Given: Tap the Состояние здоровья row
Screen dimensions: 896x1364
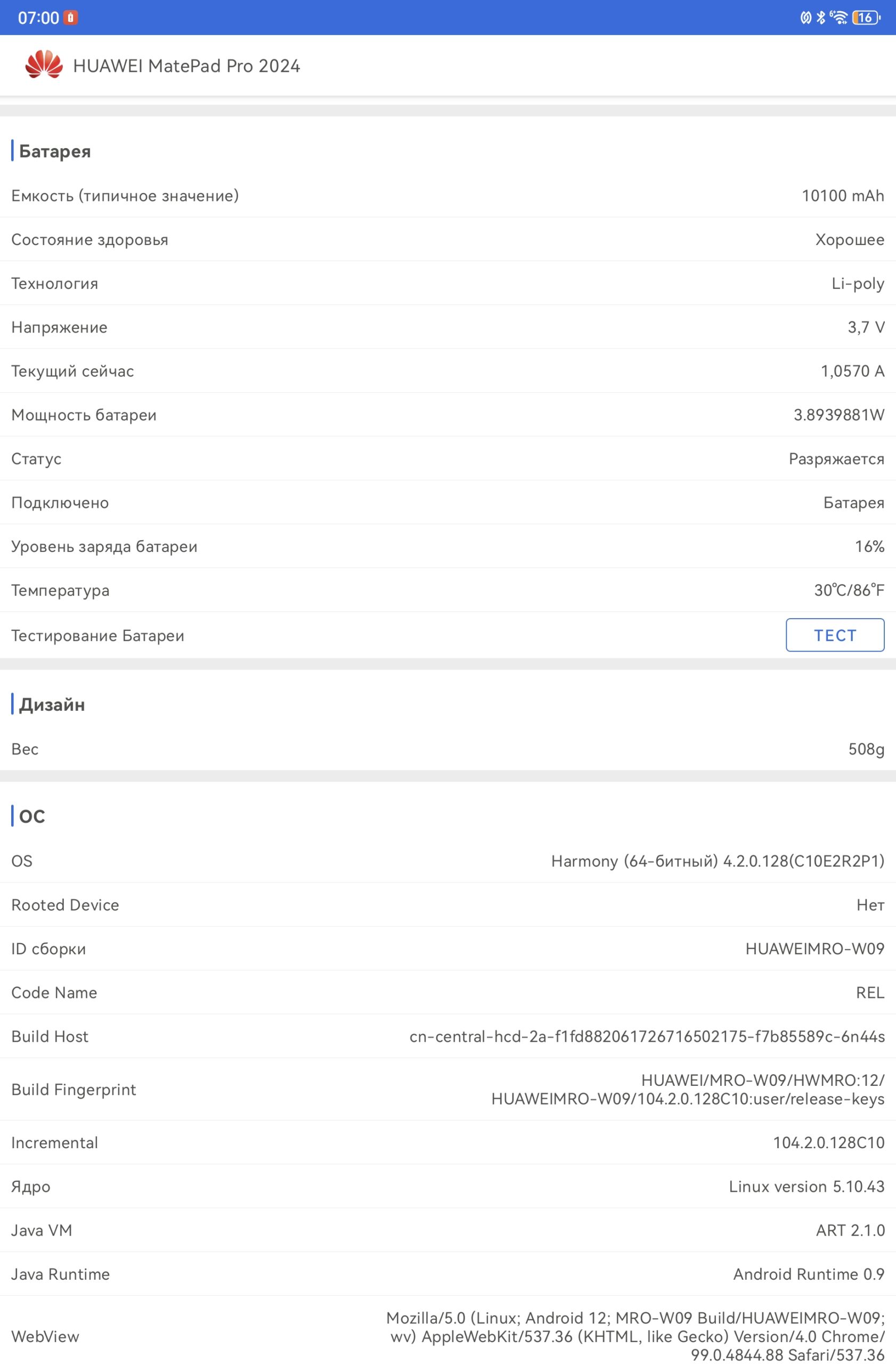Looking at the screenshot, I should click(x=448, y=240).
